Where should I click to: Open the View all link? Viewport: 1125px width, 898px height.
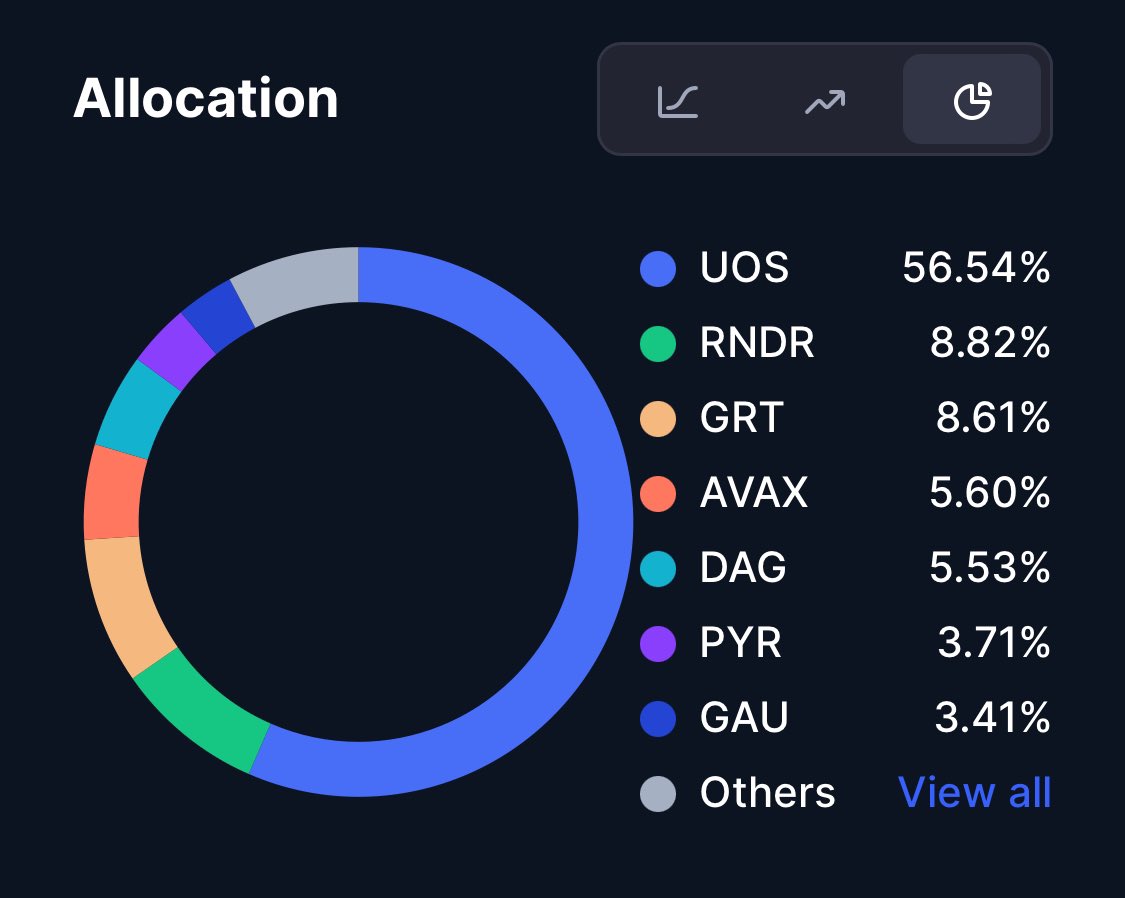click(974, 793)
